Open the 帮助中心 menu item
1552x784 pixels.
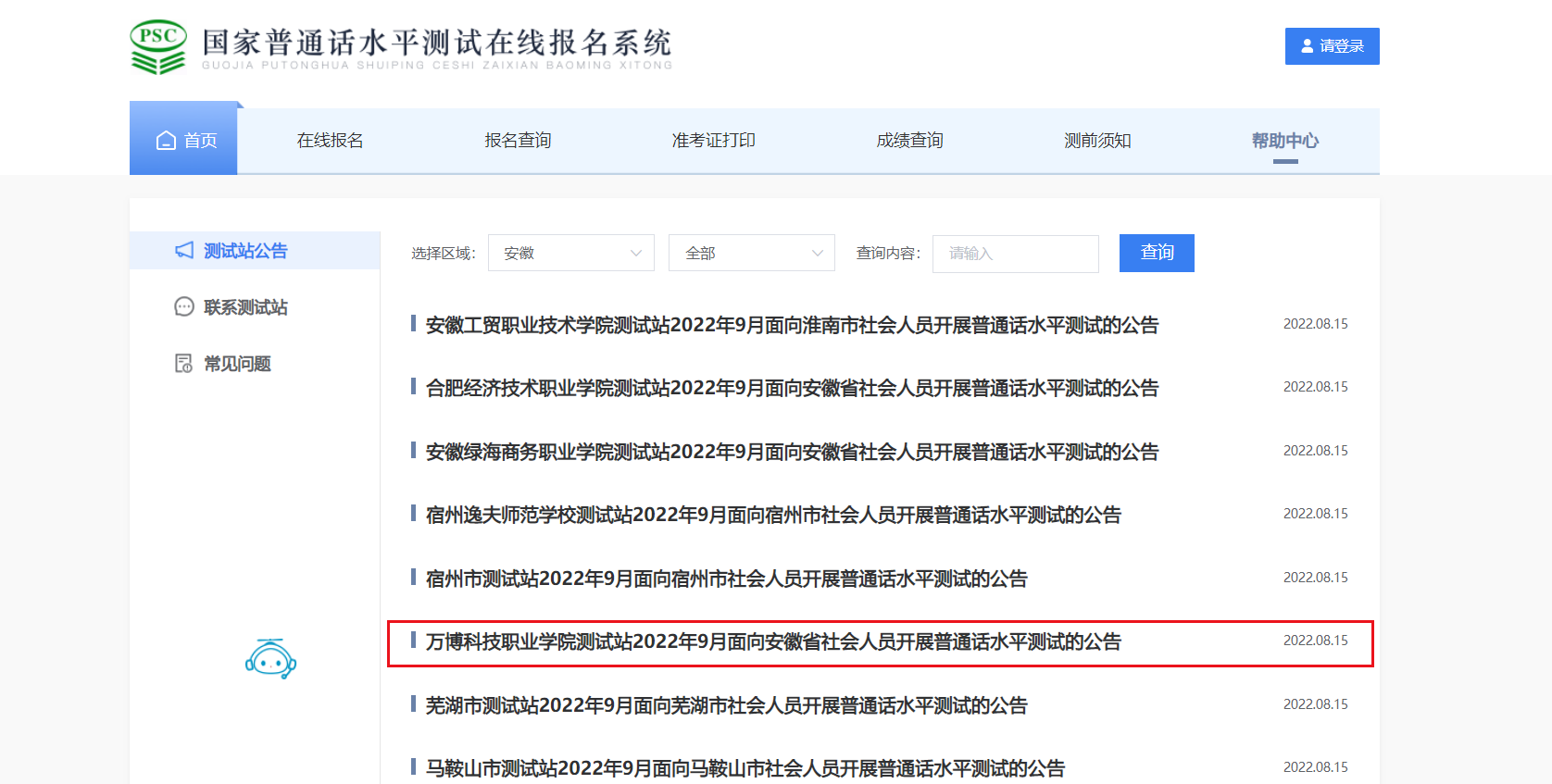click(x=1285, y=141)
